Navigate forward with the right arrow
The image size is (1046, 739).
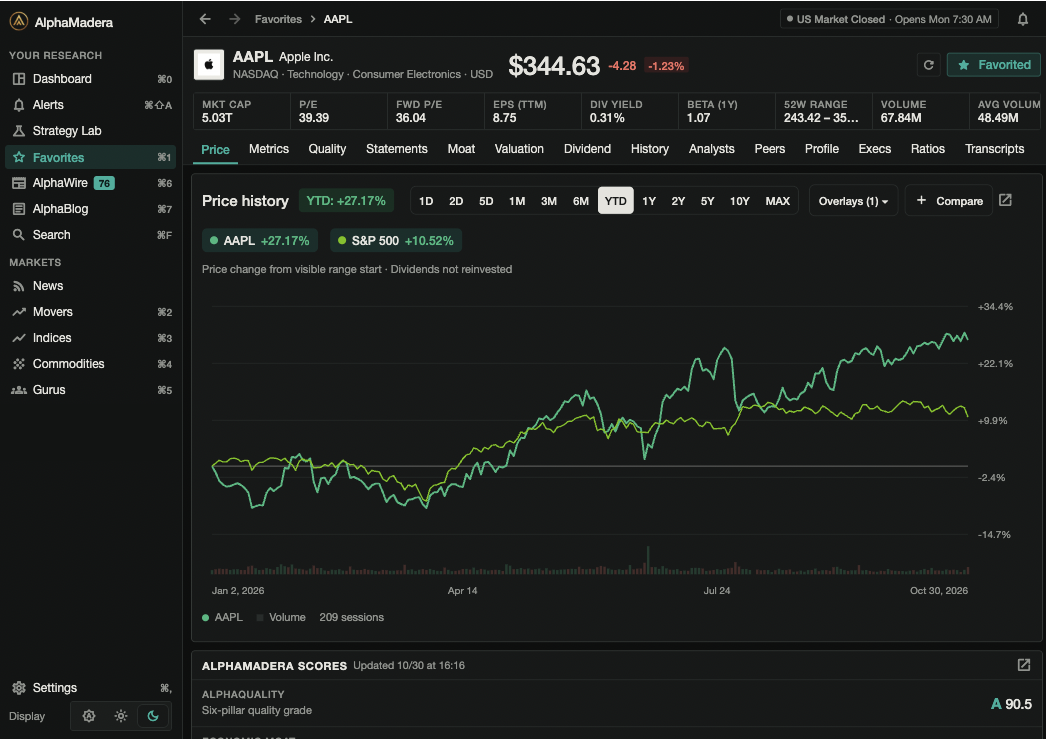pyautogui.click(x=234, y=19)
